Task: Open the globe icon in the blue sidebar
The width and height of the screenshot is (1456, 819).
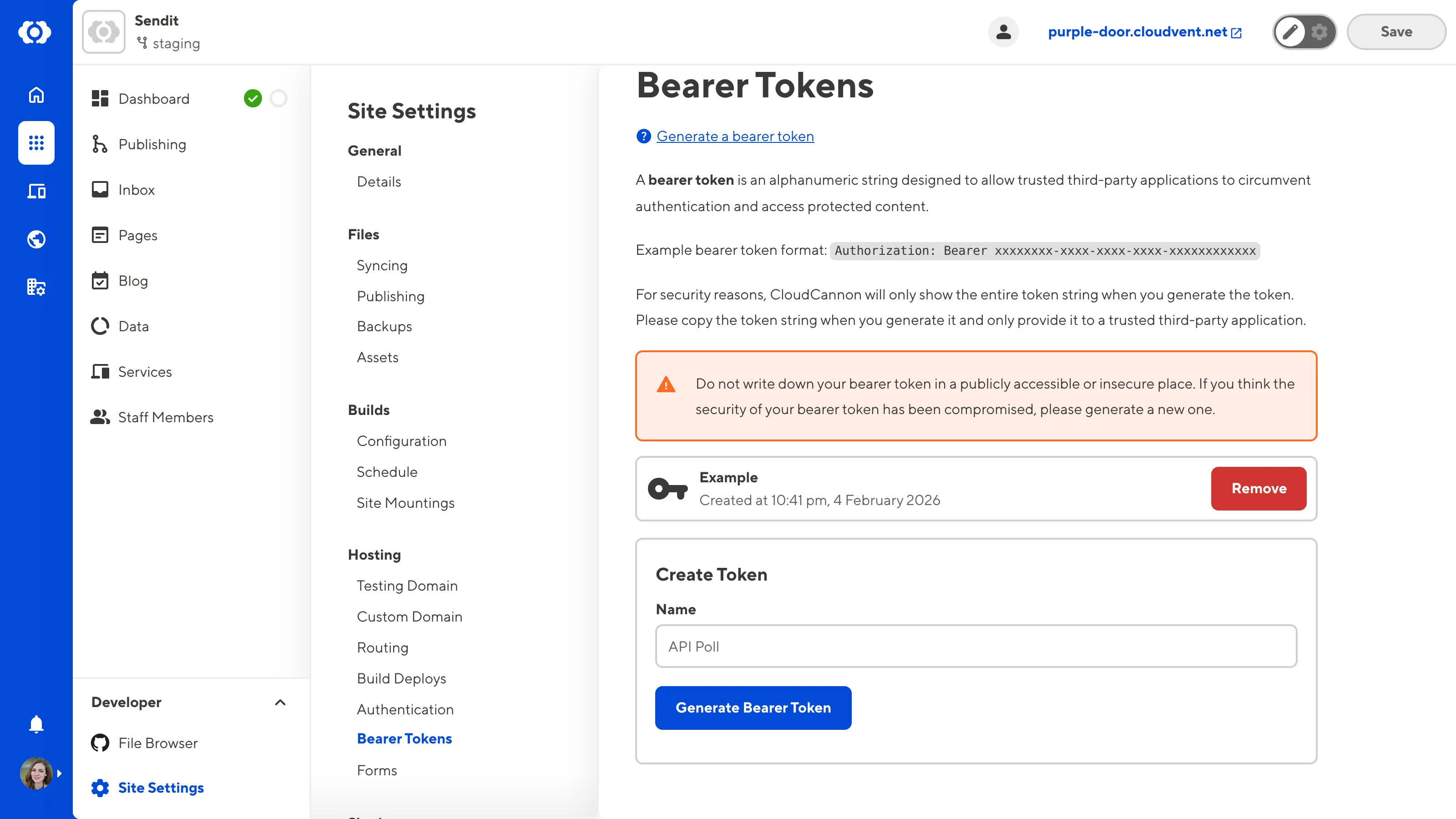Action: coord(35,238)
